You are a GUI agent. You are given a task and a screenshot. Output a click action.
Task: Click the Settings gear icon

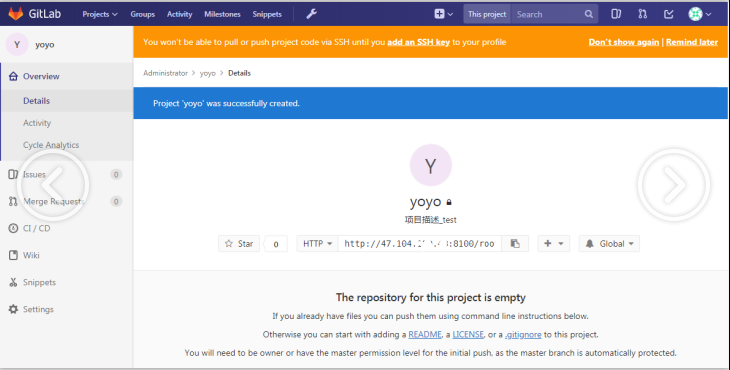pos(13,309)
